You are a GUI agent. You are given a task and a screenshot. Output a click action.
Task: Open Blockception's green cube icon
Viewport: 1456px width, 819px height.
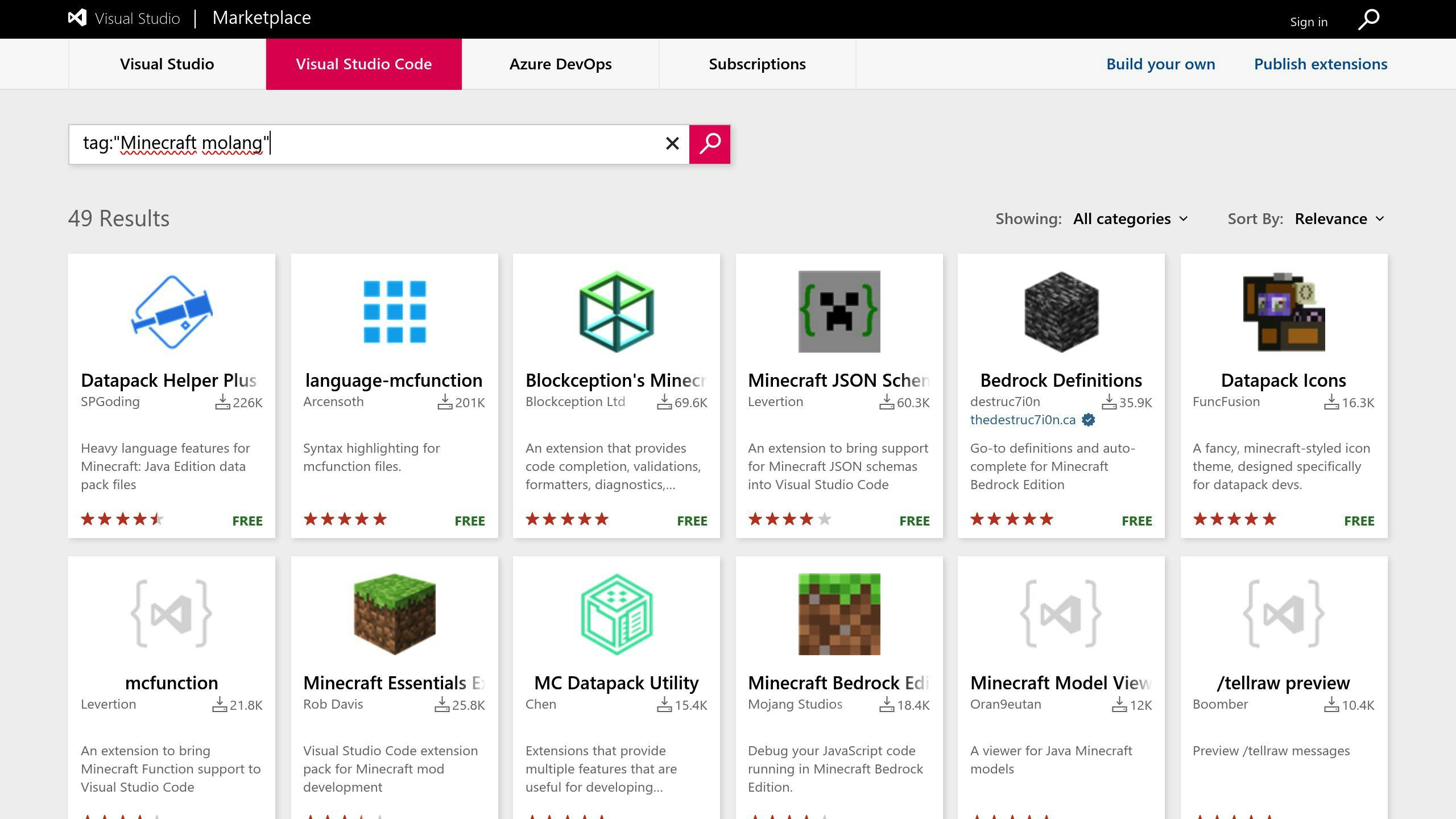tap(617, 312)
